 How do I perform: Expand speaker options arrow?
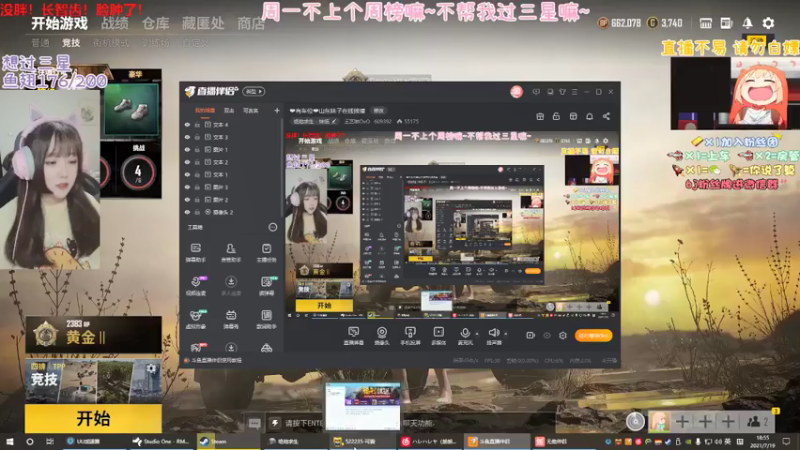coord(506,334)
